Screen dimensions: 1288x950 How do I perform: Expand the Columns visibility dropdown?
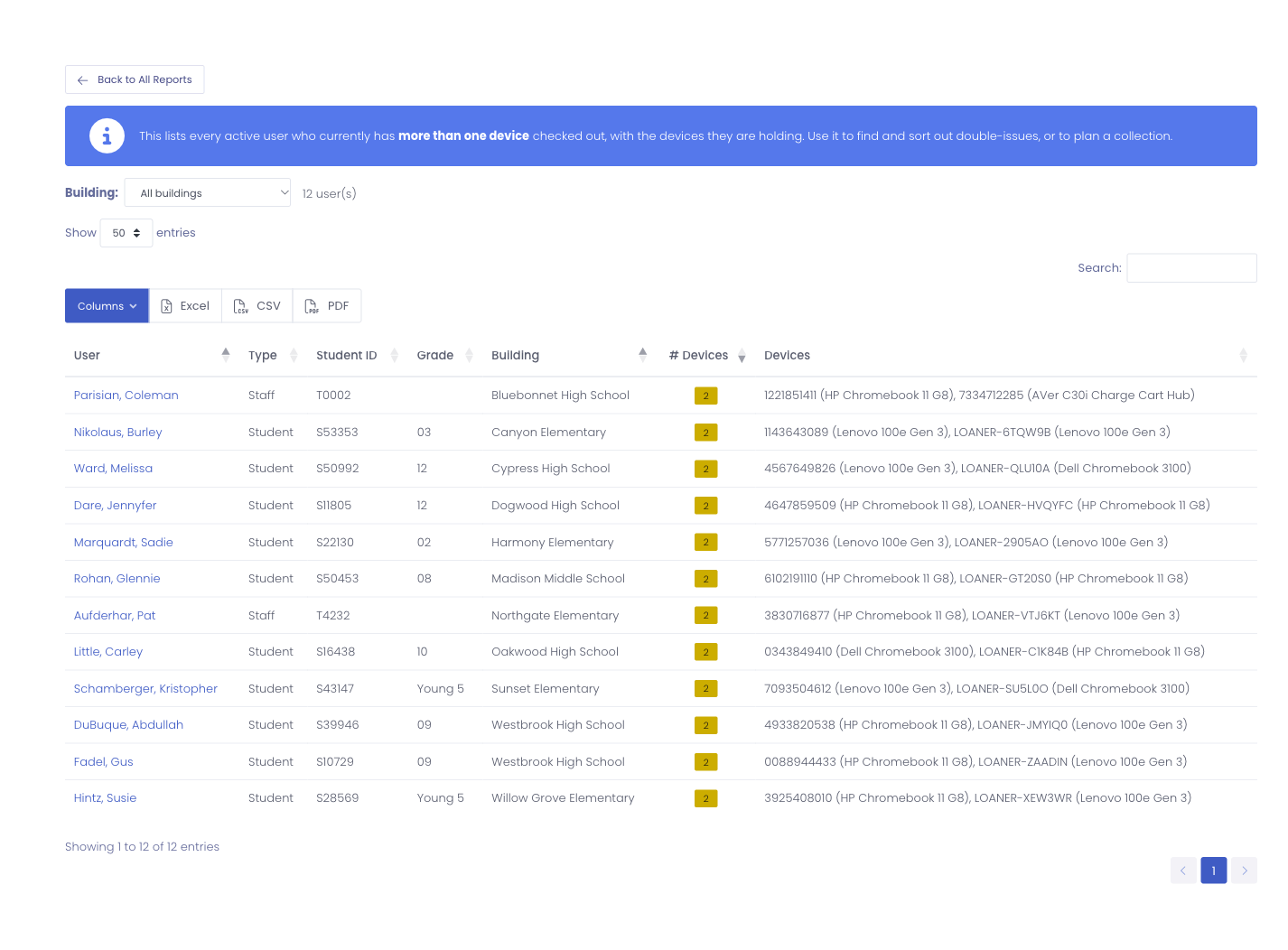coord(107,306)
